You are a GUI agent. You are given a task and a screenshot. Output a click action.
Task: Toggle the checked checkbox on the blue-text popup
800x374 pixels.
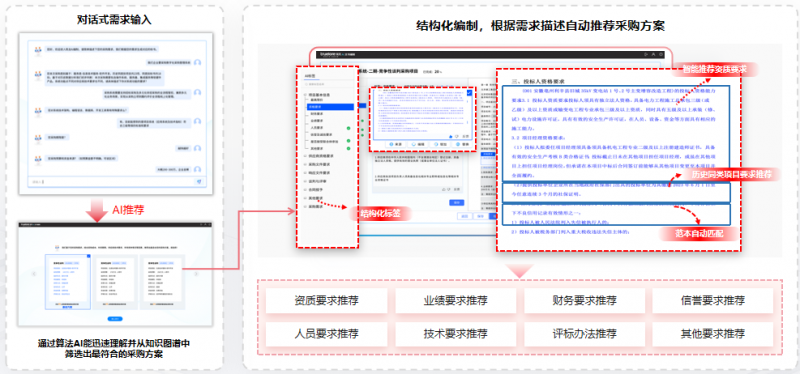(469, 93)
